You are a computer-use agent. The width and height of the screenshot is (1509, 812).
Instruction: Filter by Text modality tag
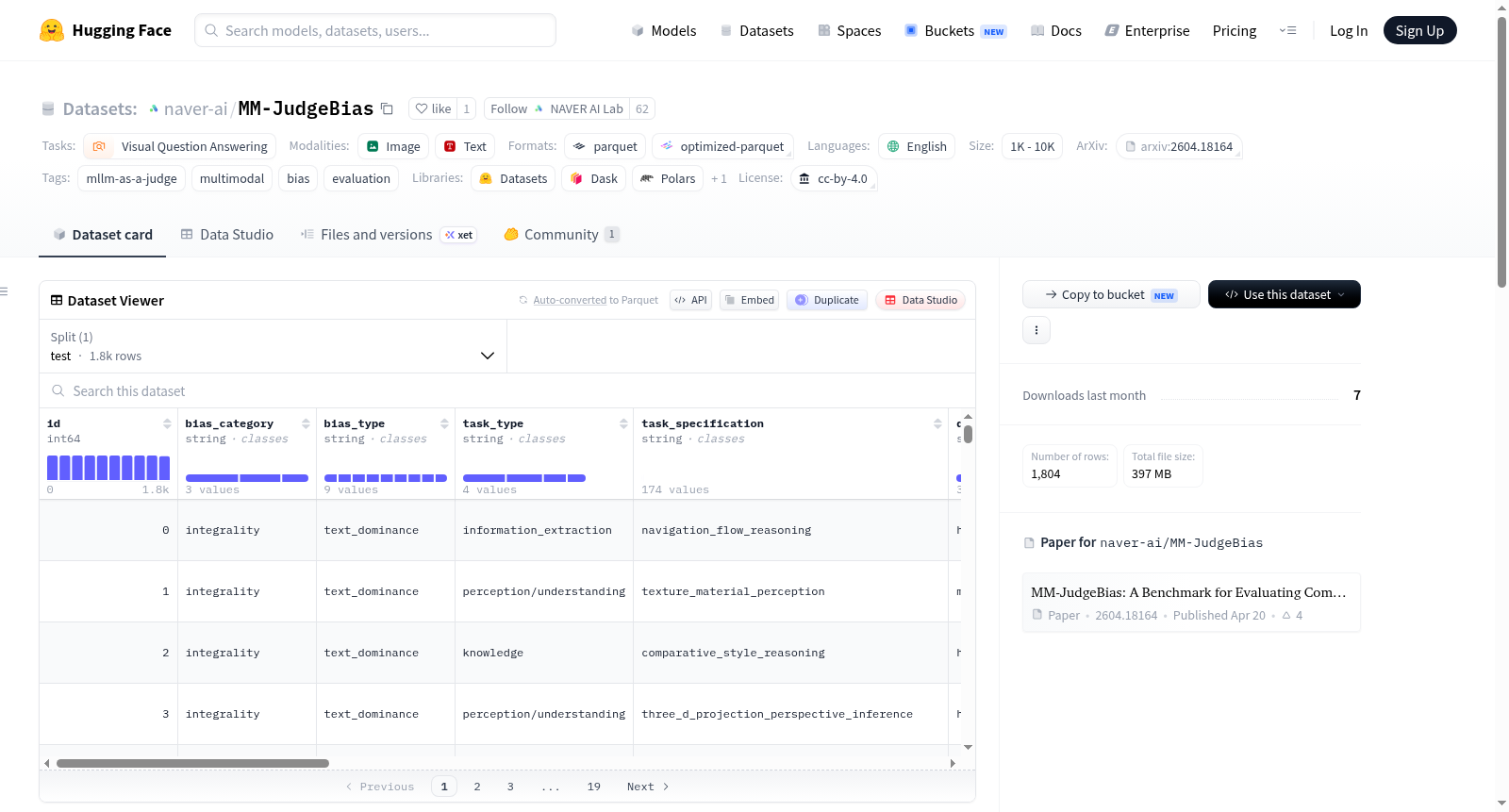(x=465, y=146)
